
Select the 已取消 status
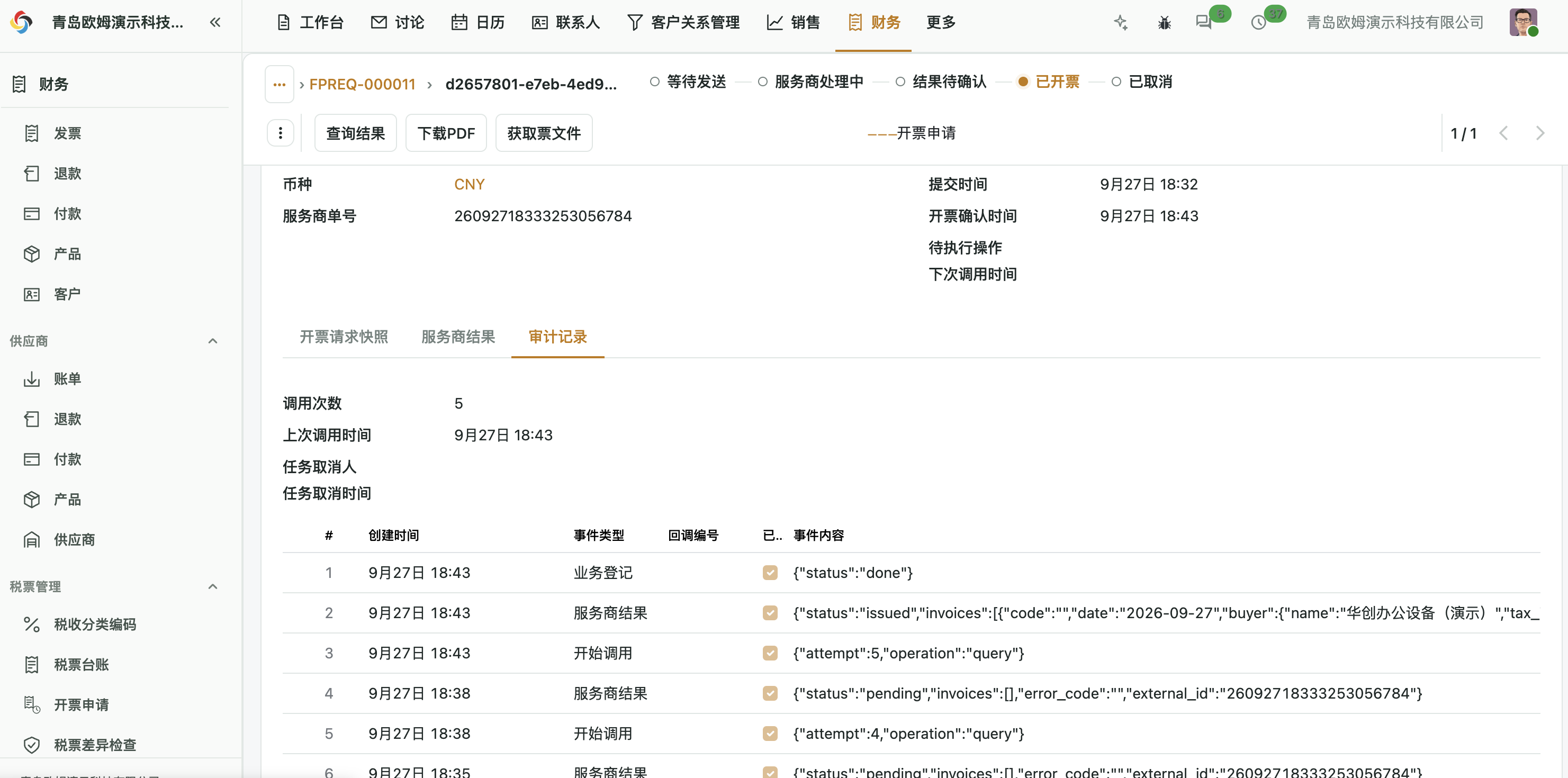point(1142,82)
